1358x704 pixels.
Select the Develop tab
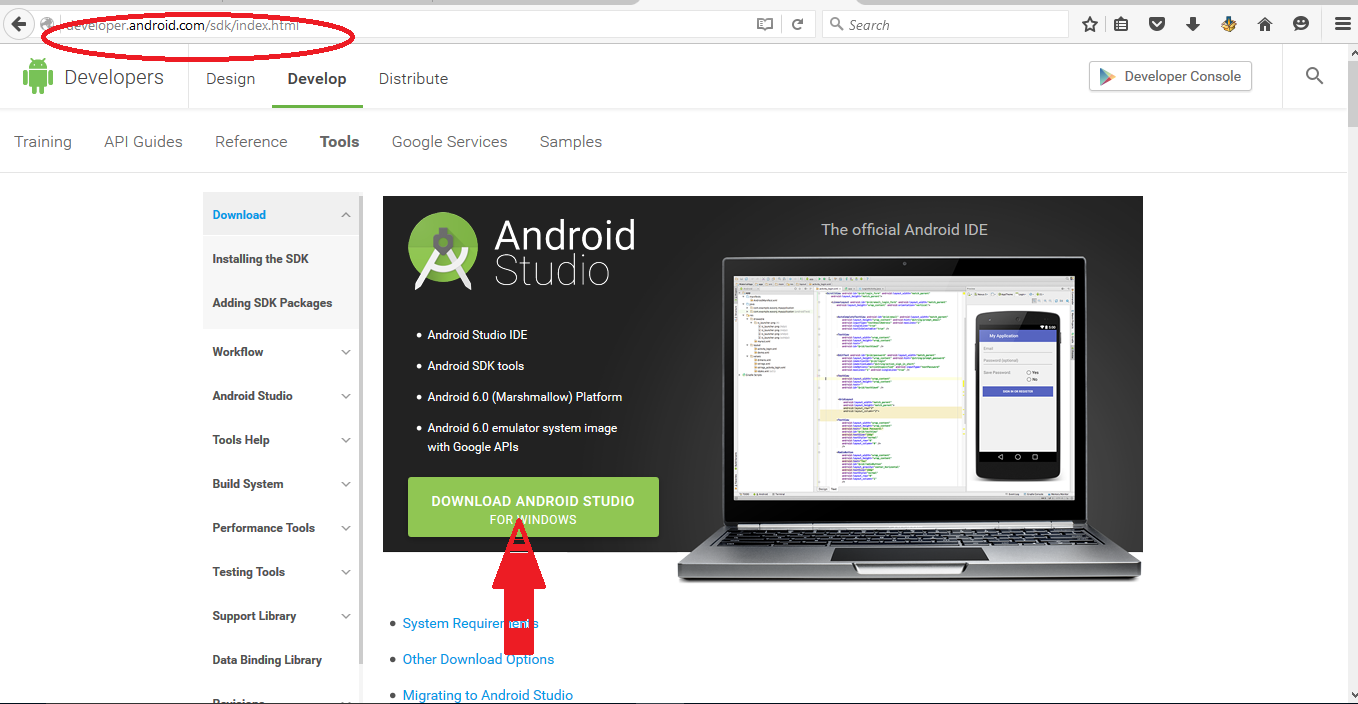[x=317, y=79]
